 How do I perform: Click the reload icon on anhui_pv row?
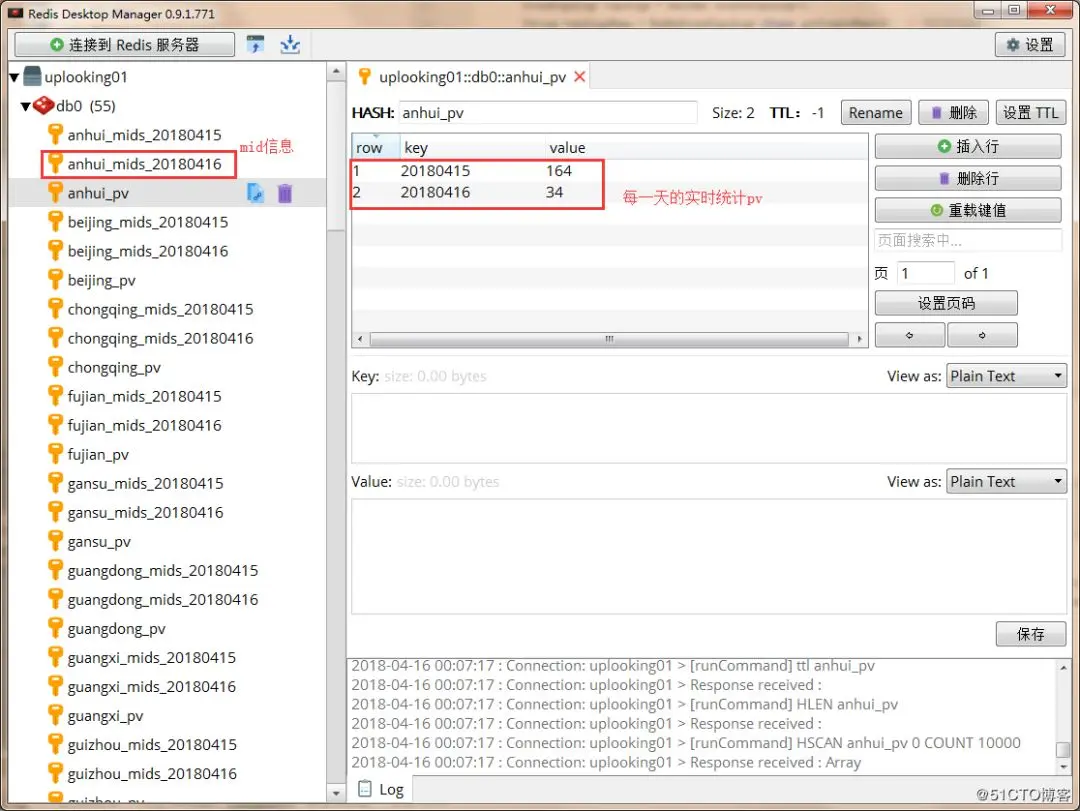(256, 193)
